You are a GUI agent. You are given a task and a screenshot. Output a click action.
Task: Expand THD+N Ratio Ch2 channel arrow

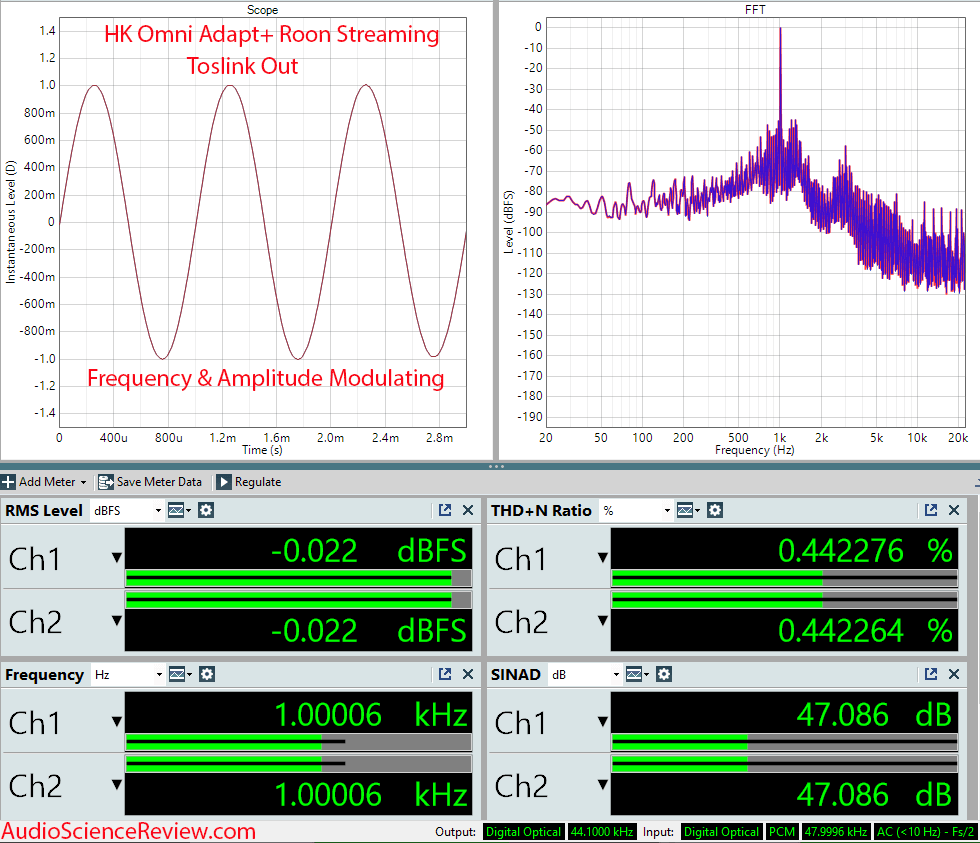[x=603, y=621]
